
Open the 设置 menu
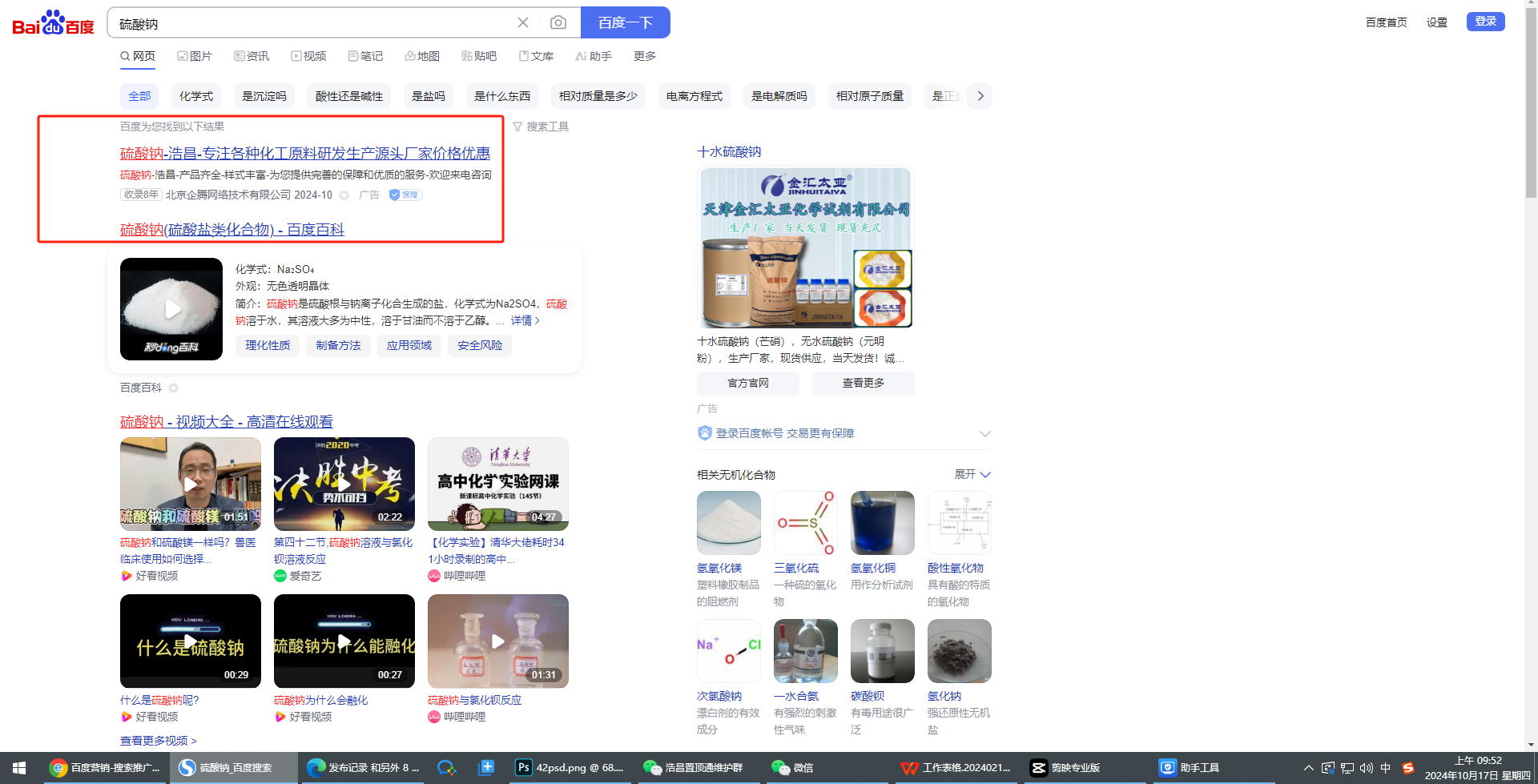point(1437,22)
